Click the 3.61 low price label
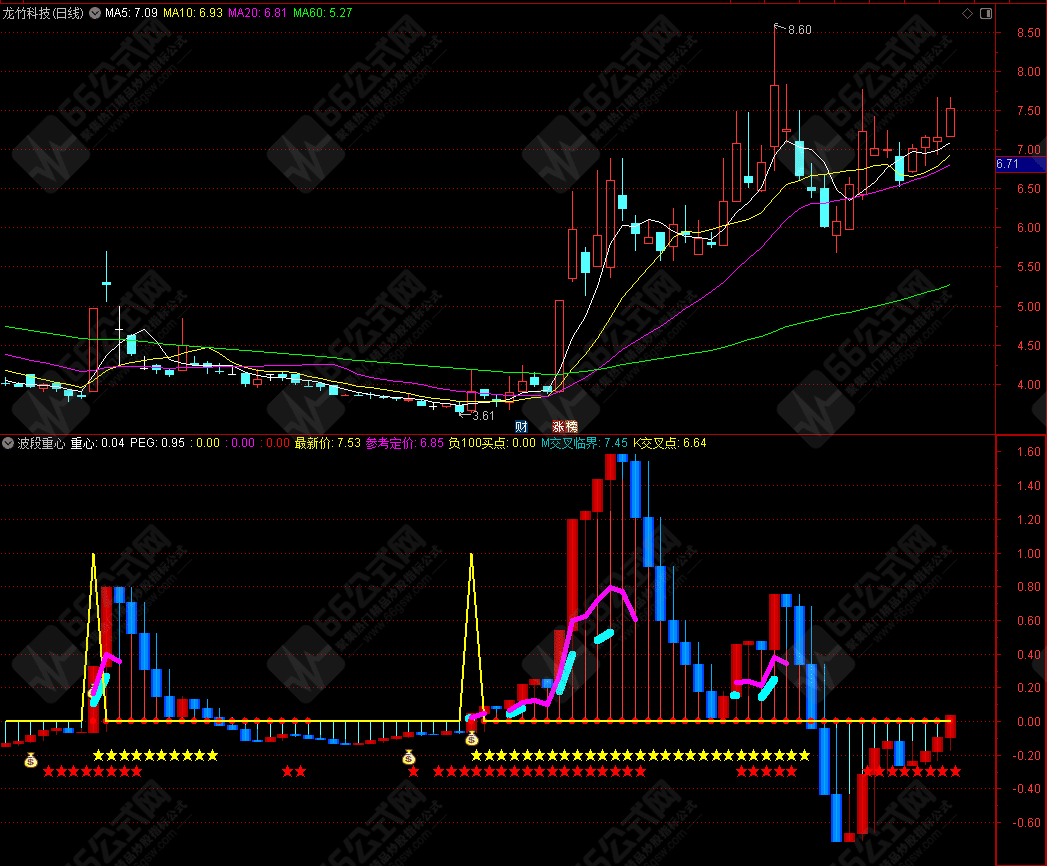 [x=483, y=415]
